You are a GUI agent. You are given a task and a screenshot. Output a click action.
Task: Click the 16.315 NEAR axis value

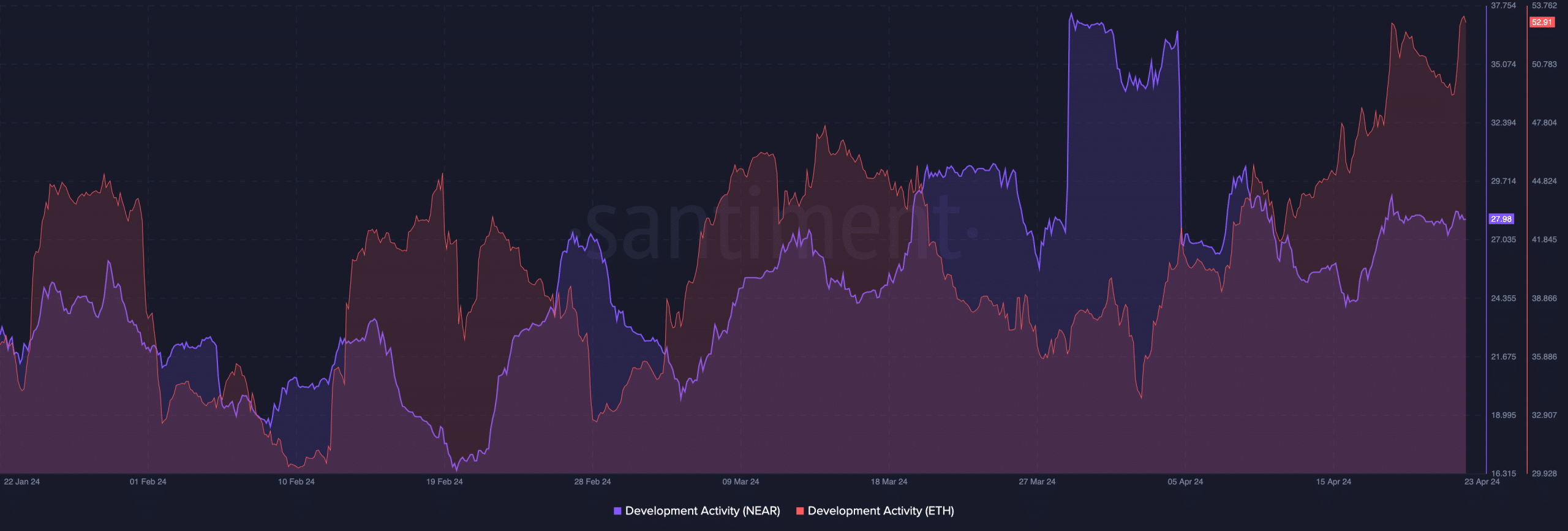(x=1504, y=473)
